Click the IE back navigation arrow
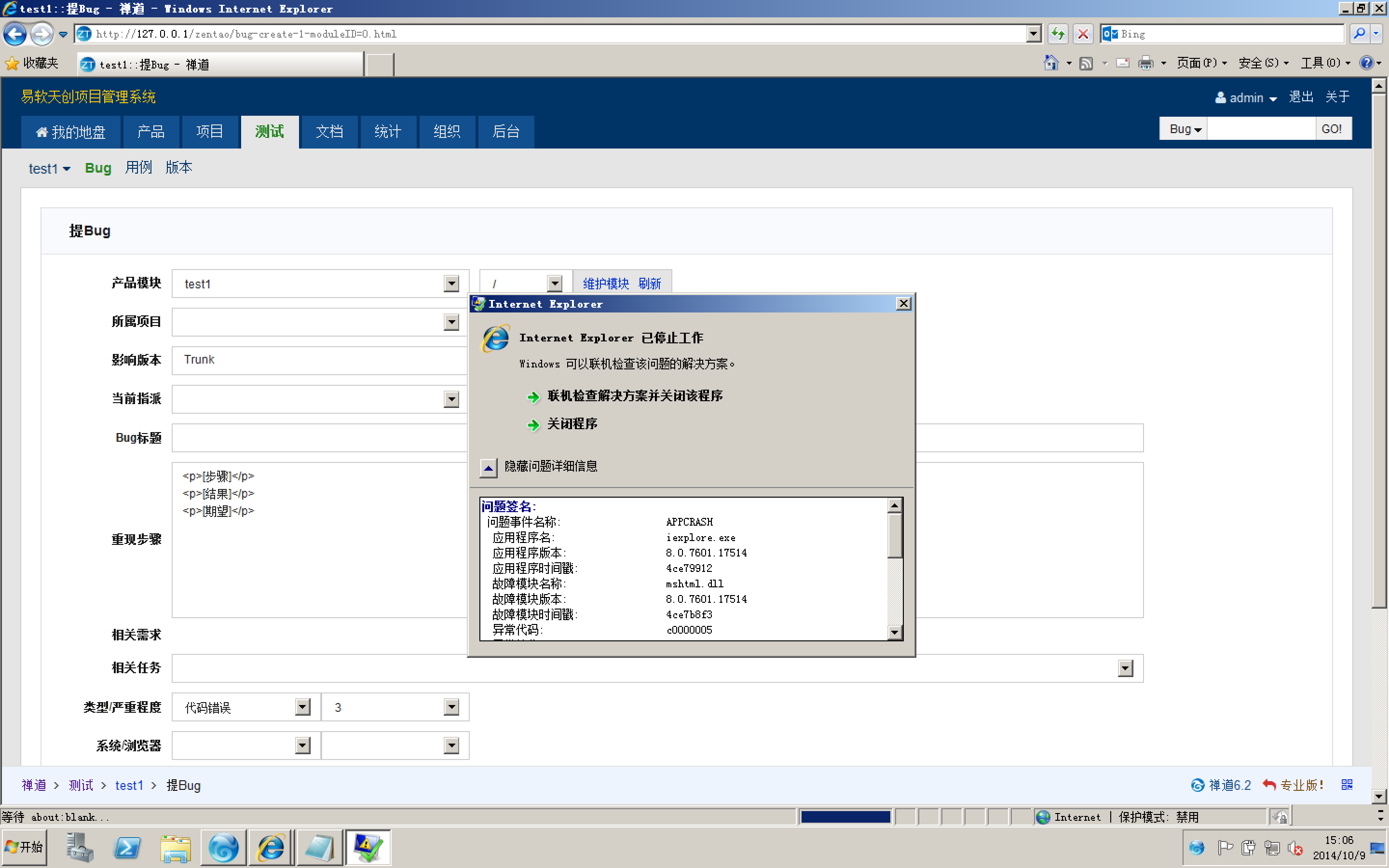 click(15, 34)
